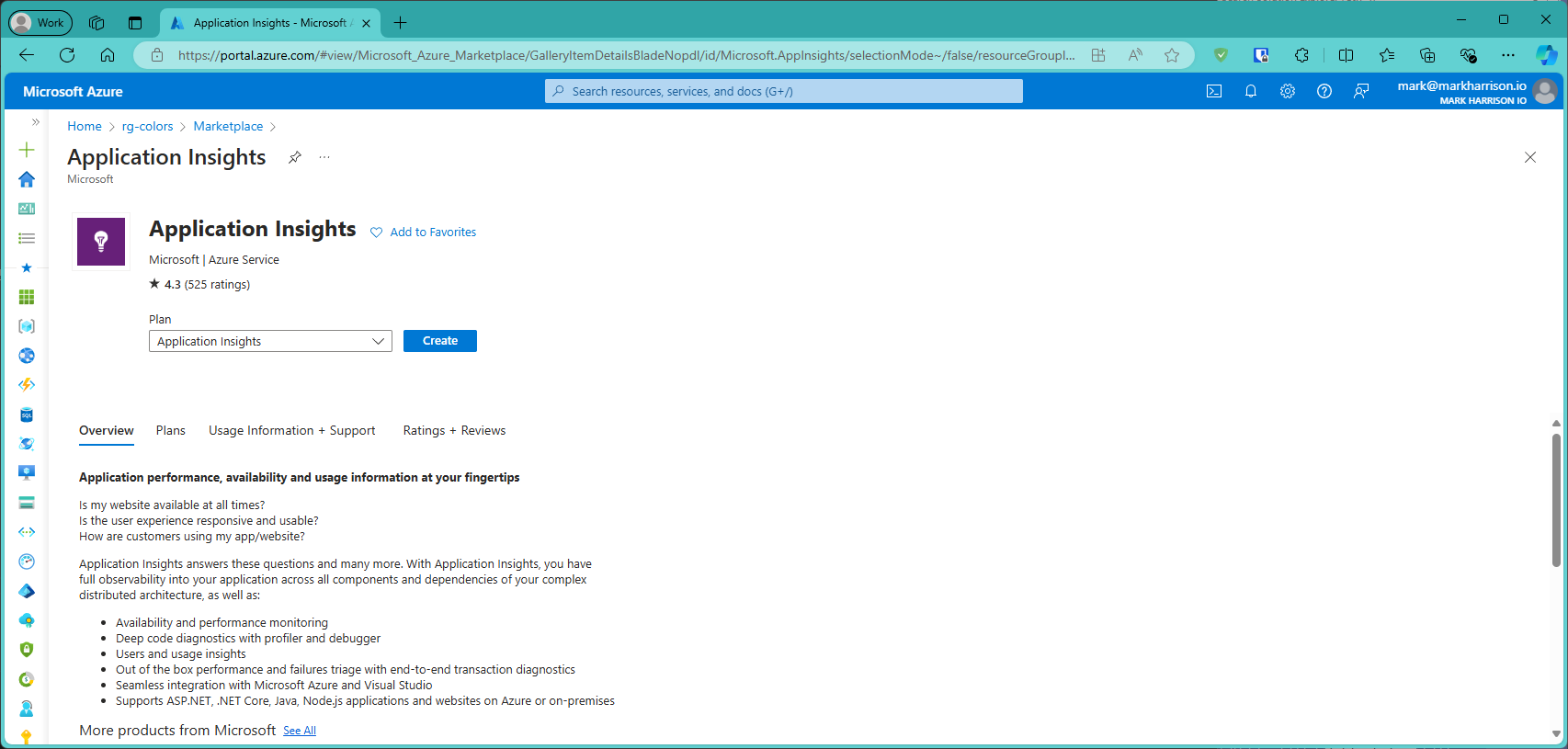Switch to Ratings + Reviews tab
Viewport: 1568px width, 749px height.
coord(454,430)
